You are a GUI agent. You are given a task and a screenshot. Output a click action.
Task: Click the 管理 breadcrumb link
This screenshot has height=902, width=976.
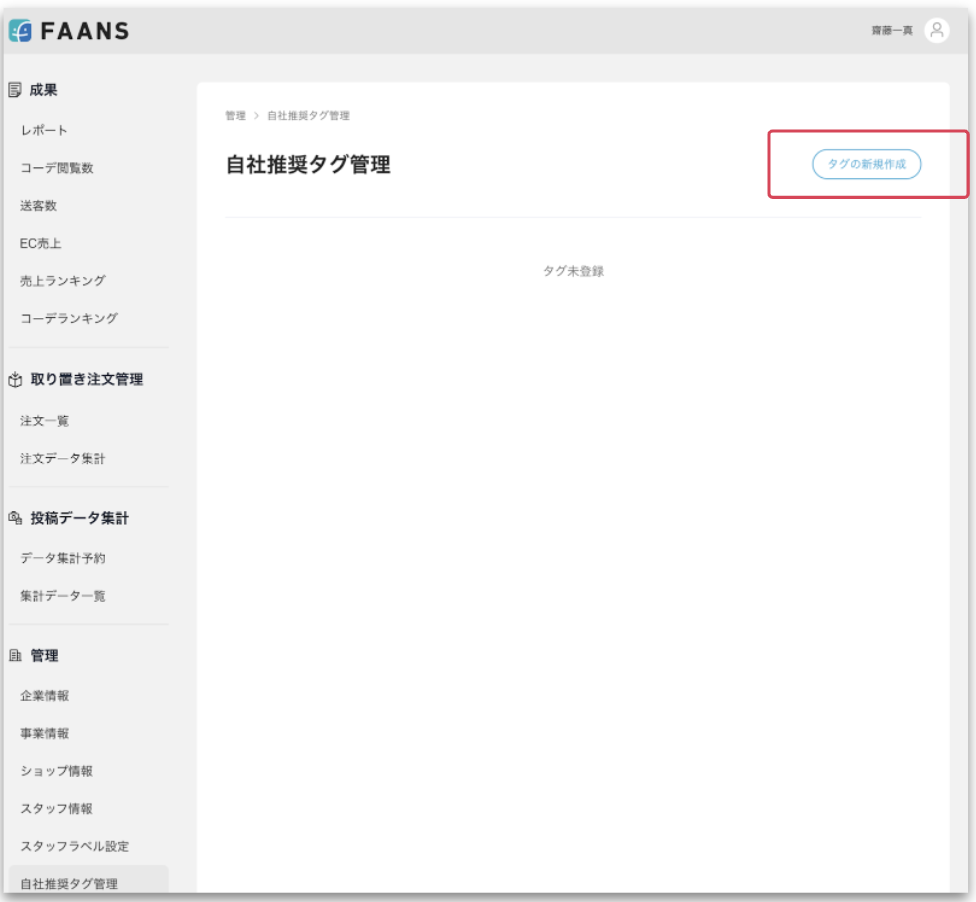click(x=235, y=116)
